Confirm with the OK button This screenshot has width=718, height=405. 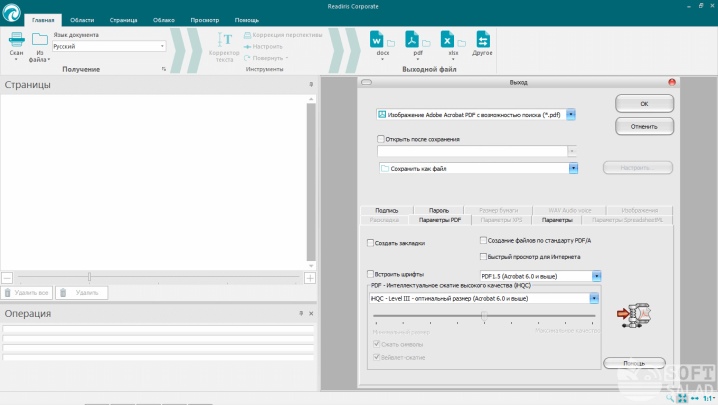[644, 104]
